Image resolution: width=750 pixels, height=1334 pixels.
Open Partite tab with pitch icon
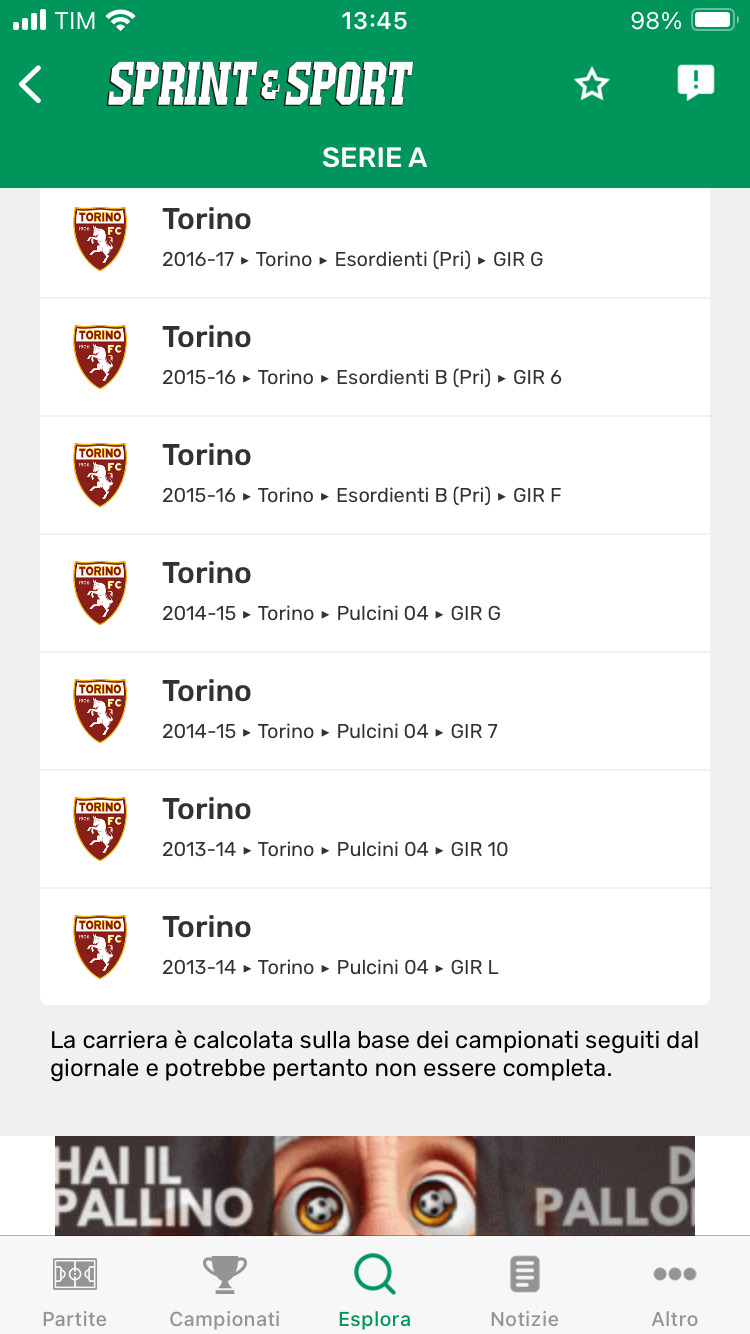[75, 1290]
